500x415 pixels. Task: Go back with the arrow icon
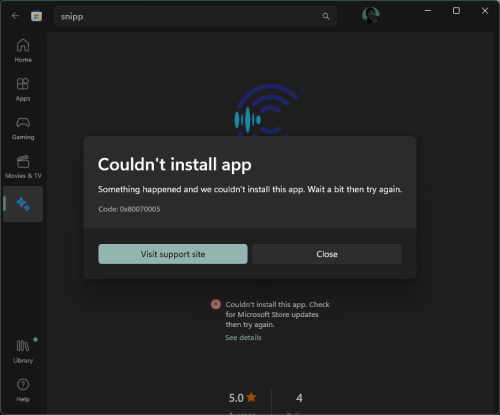15,16
